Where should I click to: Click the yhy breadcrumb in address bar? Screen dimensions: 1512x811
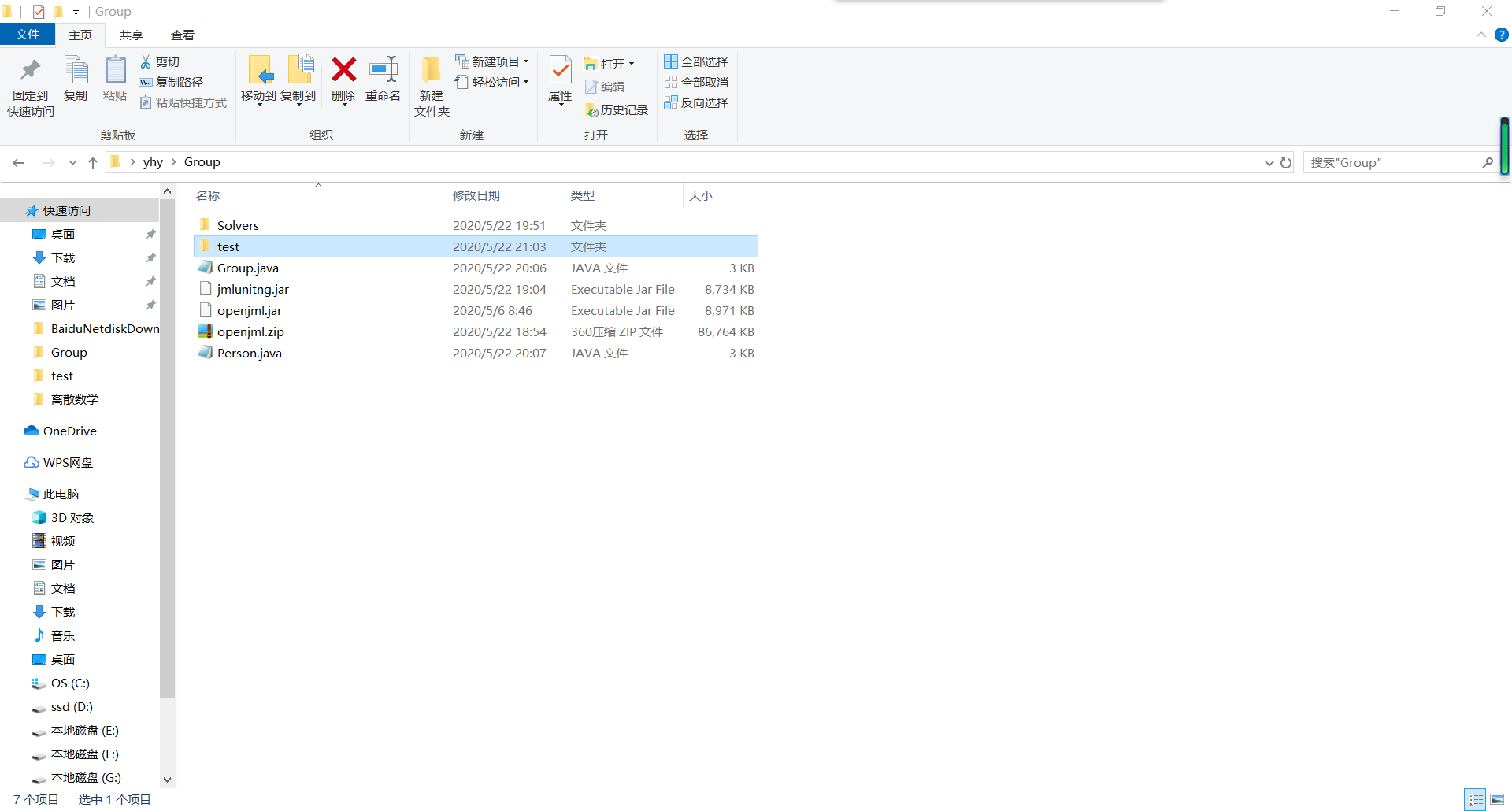click(153, 162)
